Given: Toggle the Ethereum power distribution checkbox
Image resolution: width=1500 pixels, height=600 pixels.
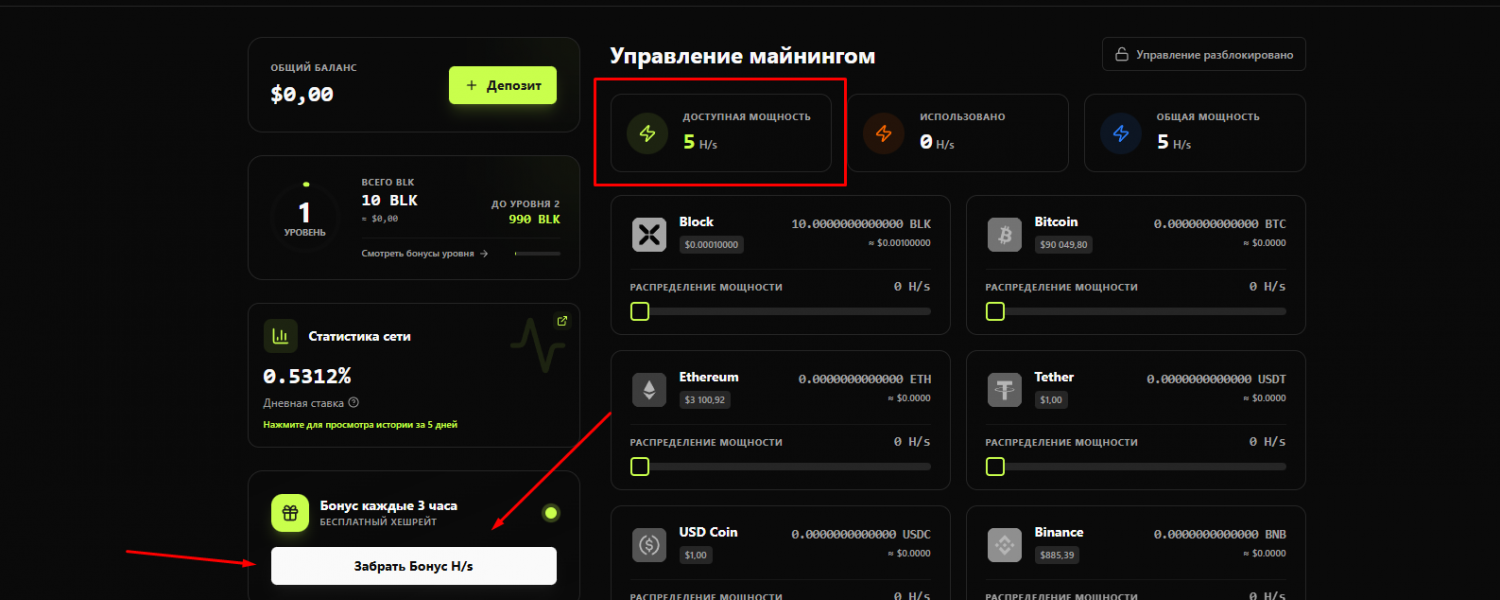Looking at the screenshot, I should [639, 466].
